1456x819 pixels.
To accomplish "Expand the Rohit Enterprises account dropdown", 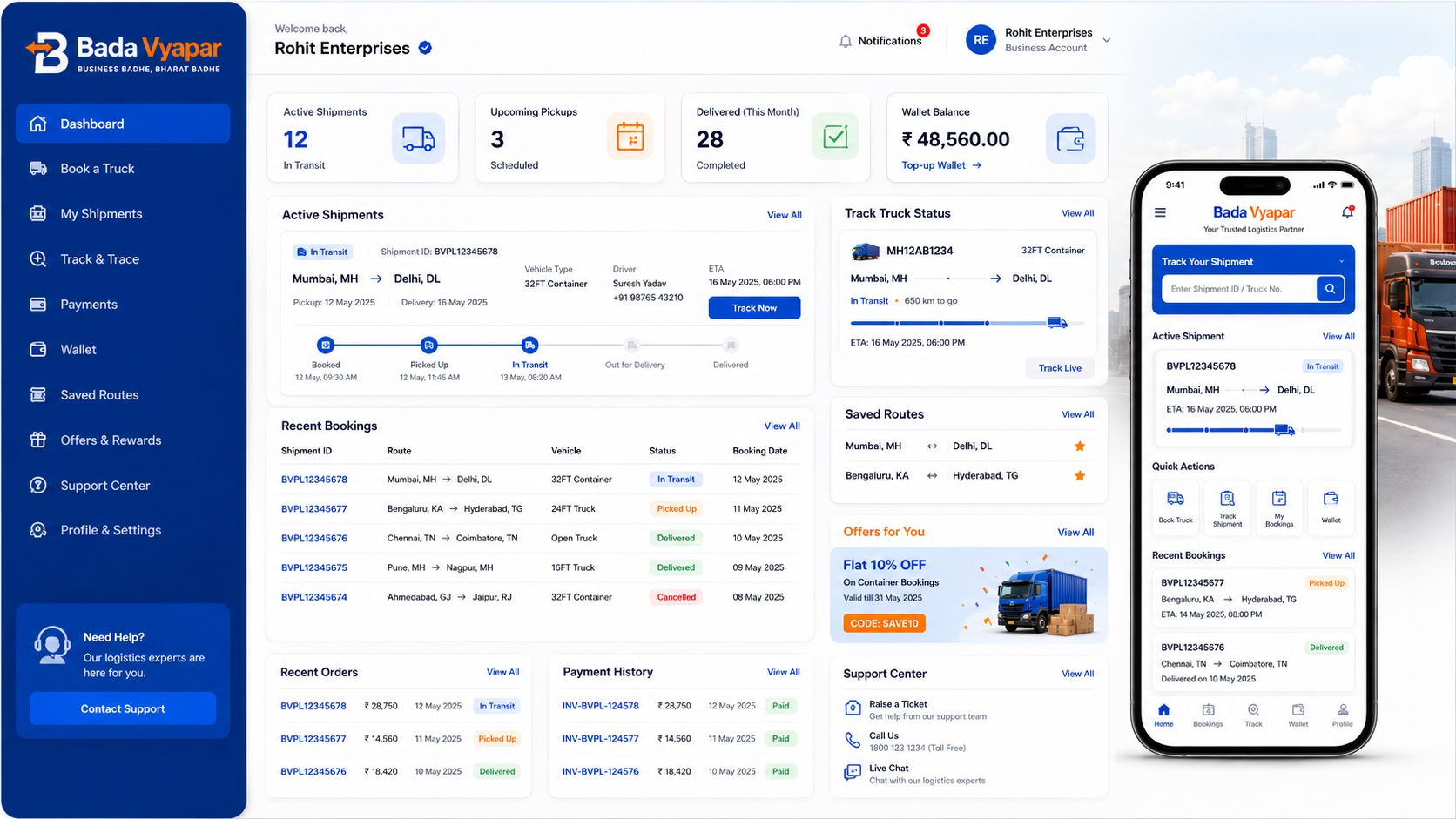I will tap(1107, 40).
